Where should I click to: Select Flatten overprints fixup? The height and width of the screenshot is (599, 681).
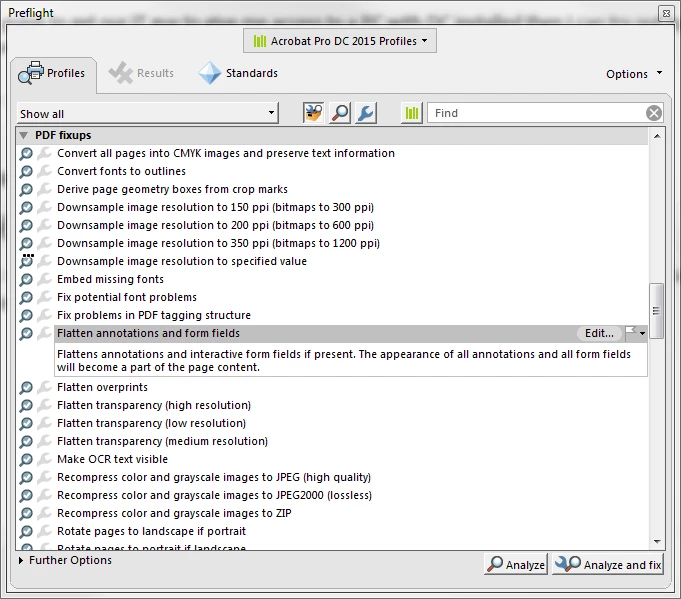click(102, 387)
